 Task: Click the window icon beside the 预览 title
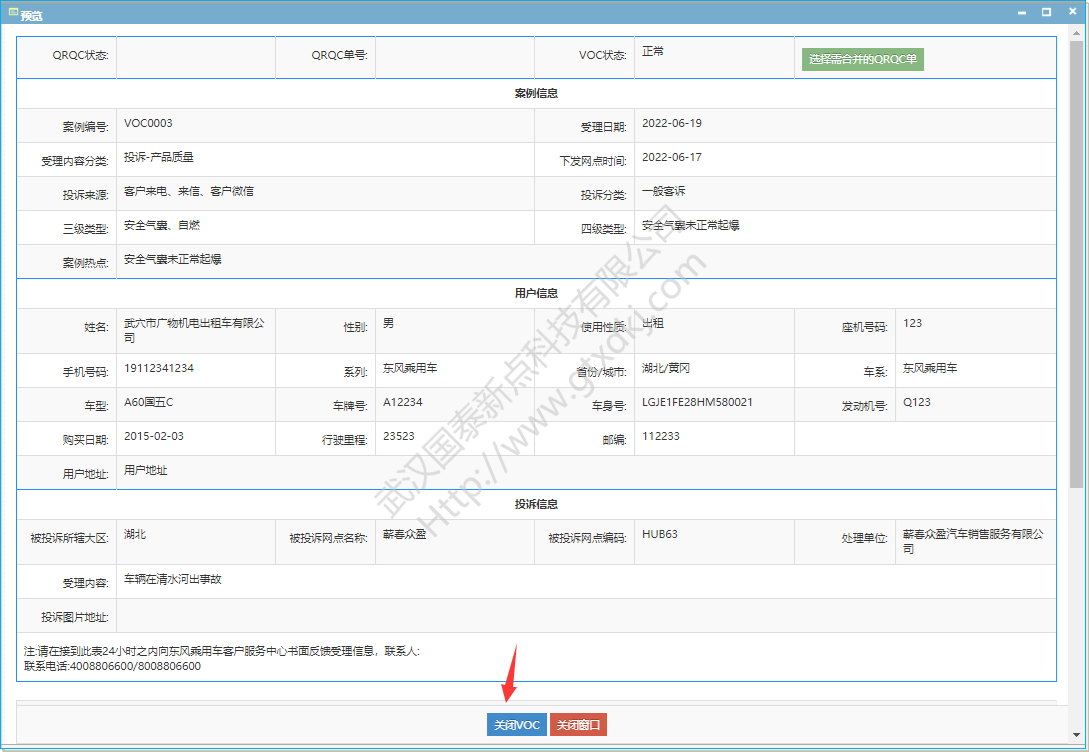(x=13, y=13)
